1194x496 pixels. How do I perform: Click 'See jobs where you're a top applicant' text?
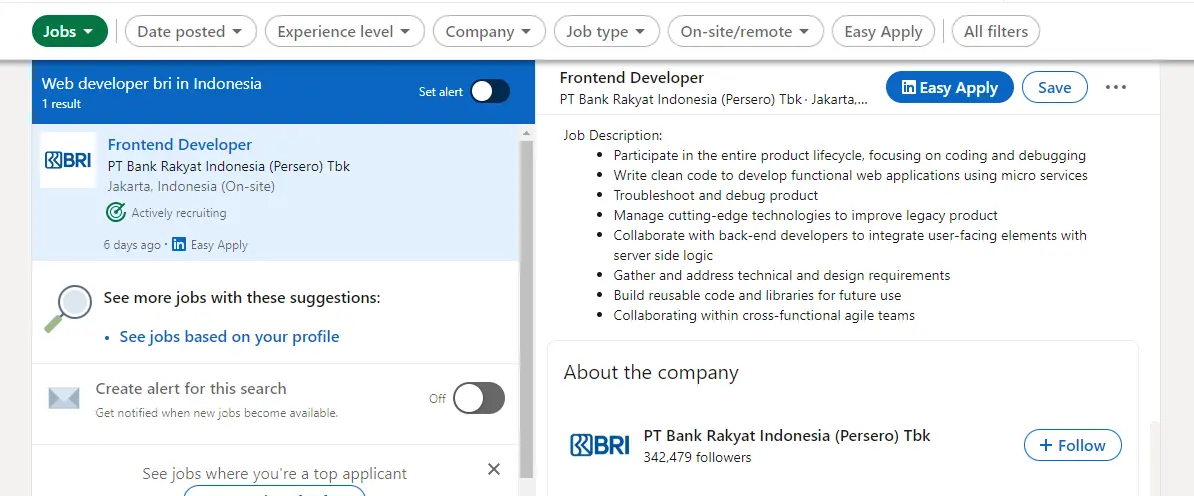pos(275,474)
